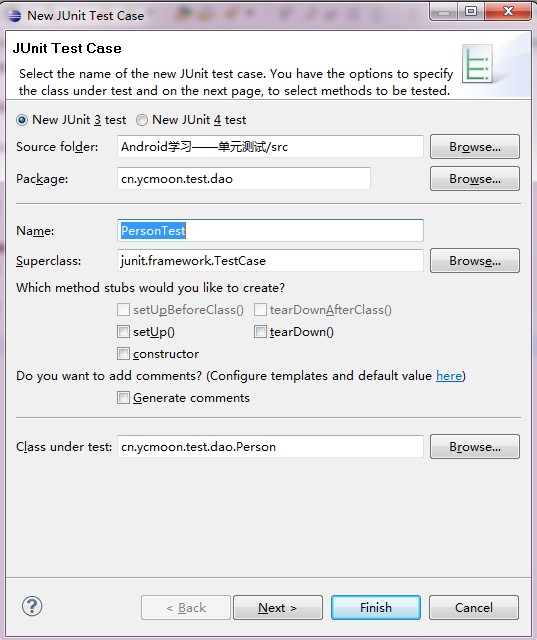Image resolution: width=537 pixels, height=640 pixels.
Task: Enable the tearDown() method stub
Action: (260, 331)
